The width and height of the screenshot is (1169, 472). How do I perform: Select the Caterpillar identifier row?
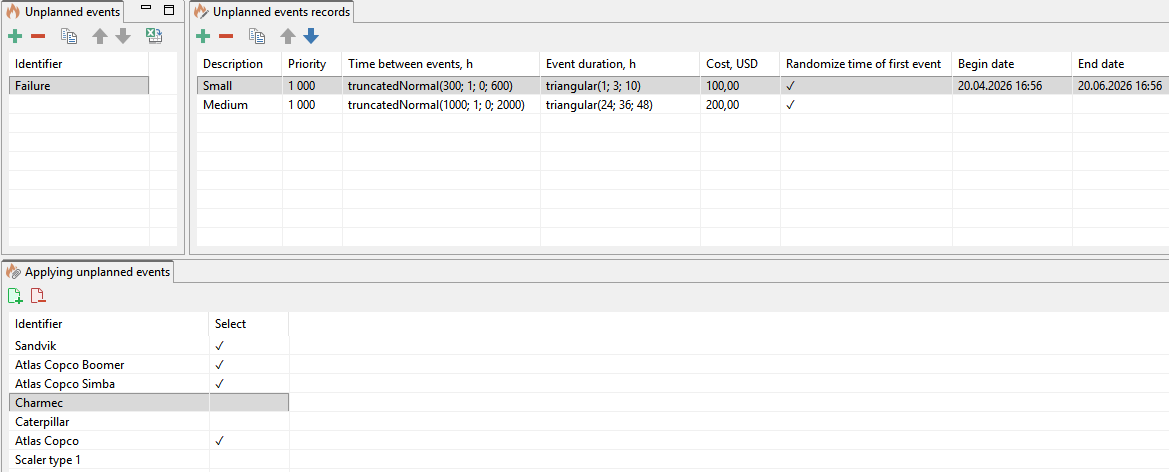pyautogui.click(x=109, y=422)
